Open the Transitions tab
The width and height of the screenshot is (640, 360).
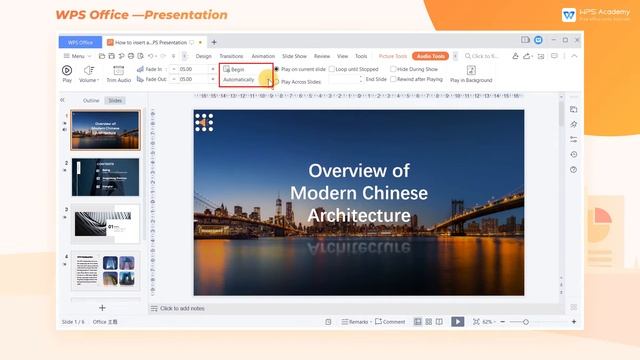(231, 56)
